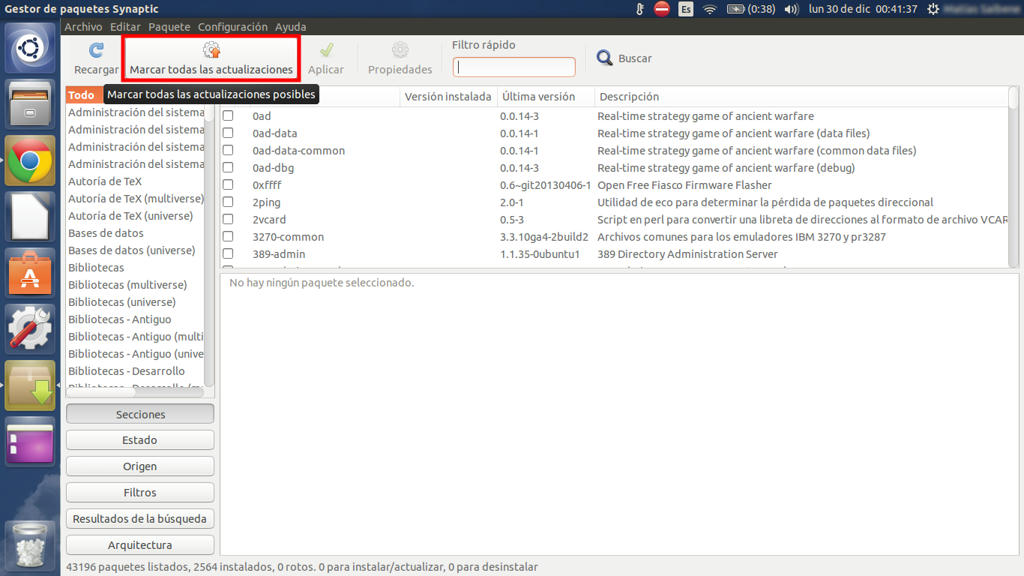Select Bibliotecas (universe) section
The image size is (1024, 576).
[122, 302]
